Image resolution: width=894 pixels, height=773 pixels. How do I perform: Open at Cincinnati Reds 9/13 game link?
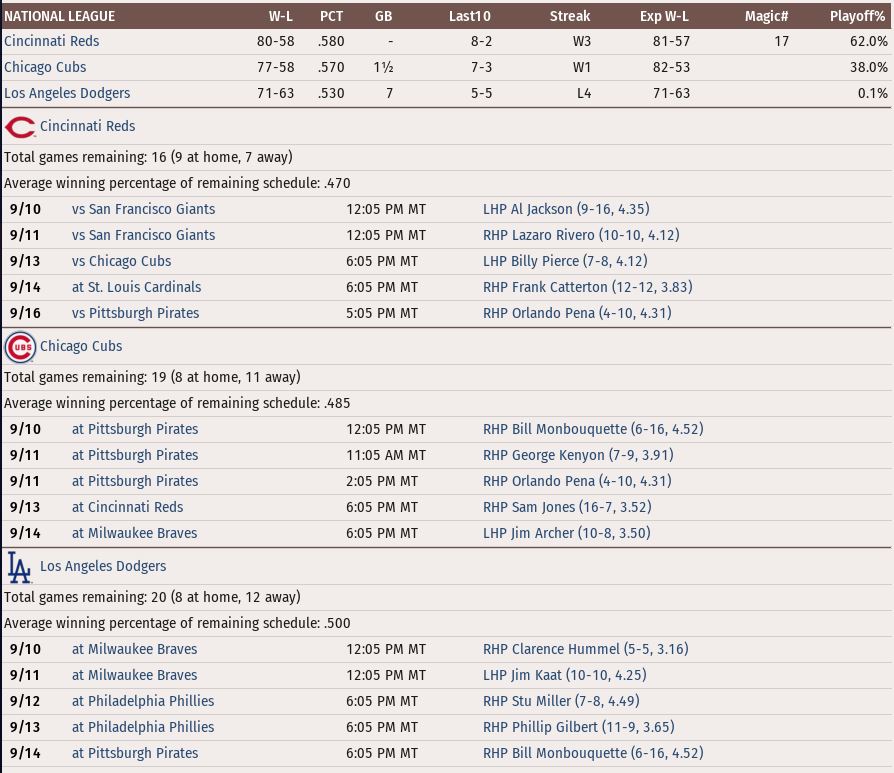(128, 507)
